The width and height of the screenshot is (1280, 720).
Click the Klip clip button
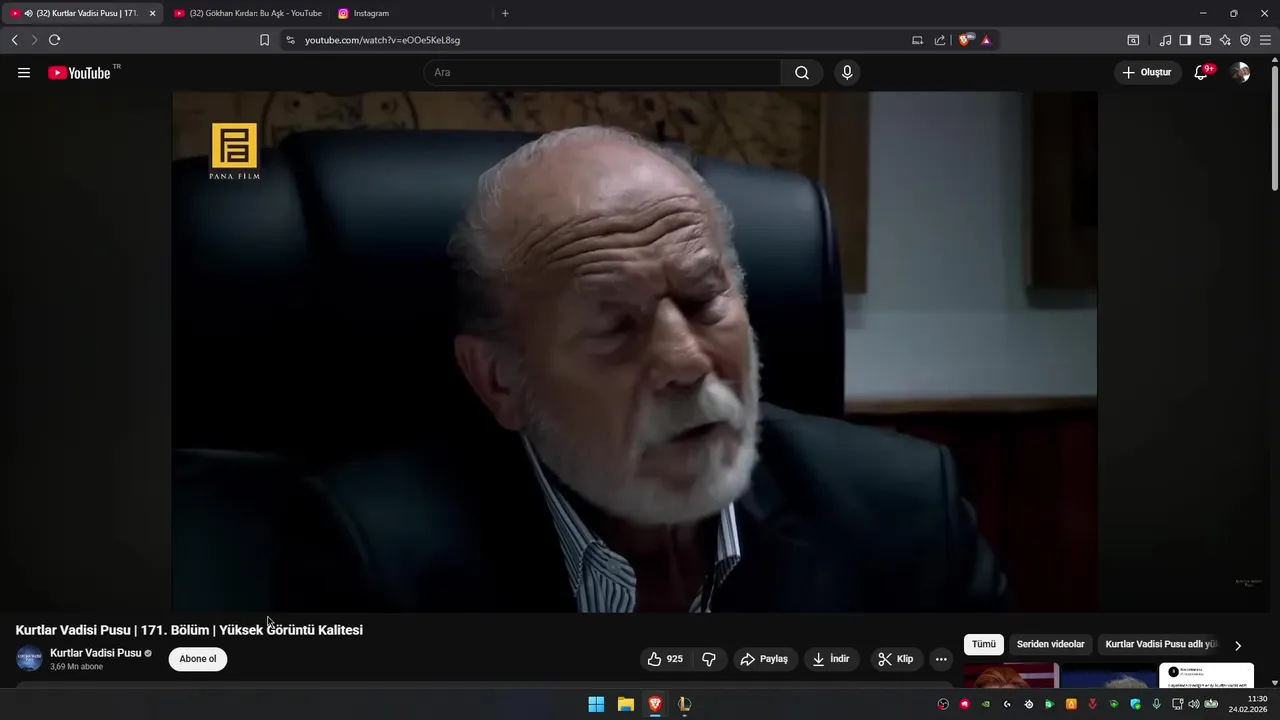tap(895, 659)
